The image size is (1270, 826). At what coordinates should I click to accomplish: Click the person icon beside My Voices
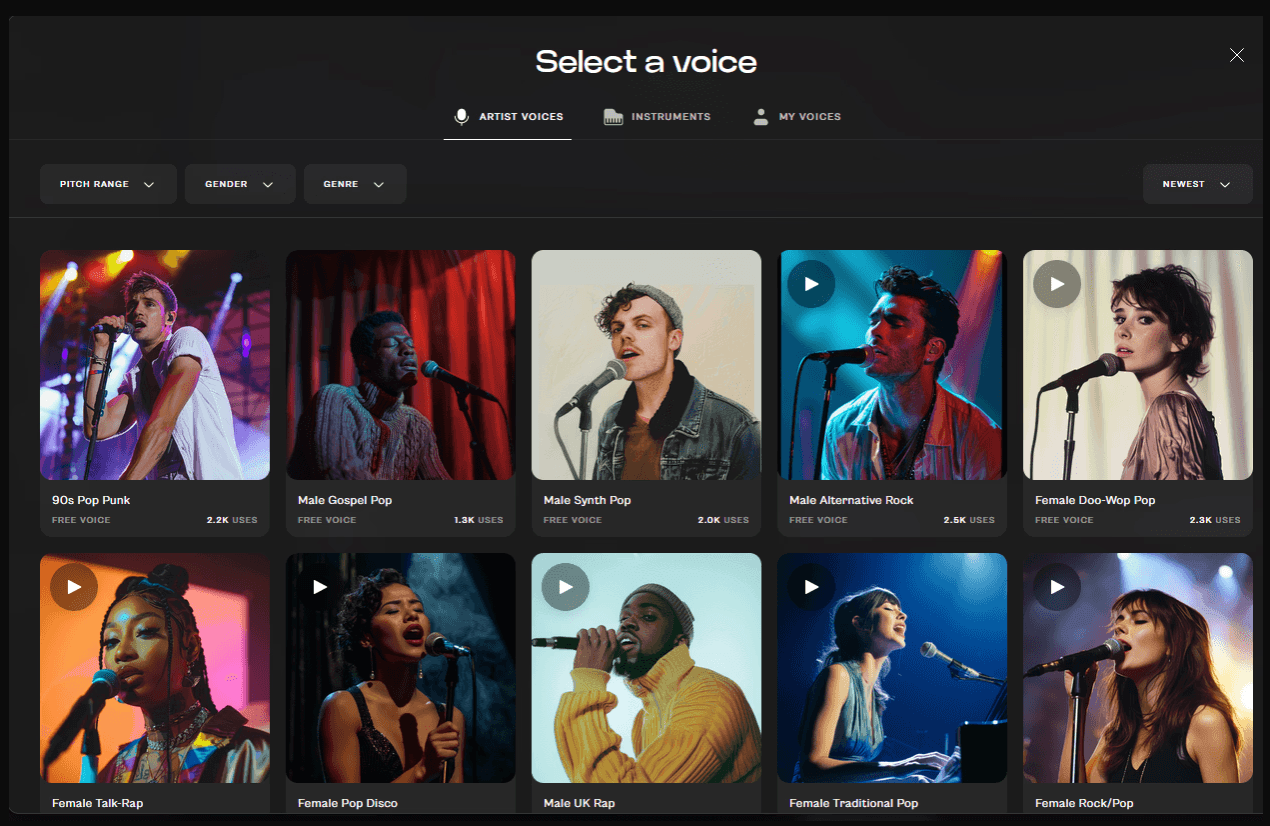760,116
